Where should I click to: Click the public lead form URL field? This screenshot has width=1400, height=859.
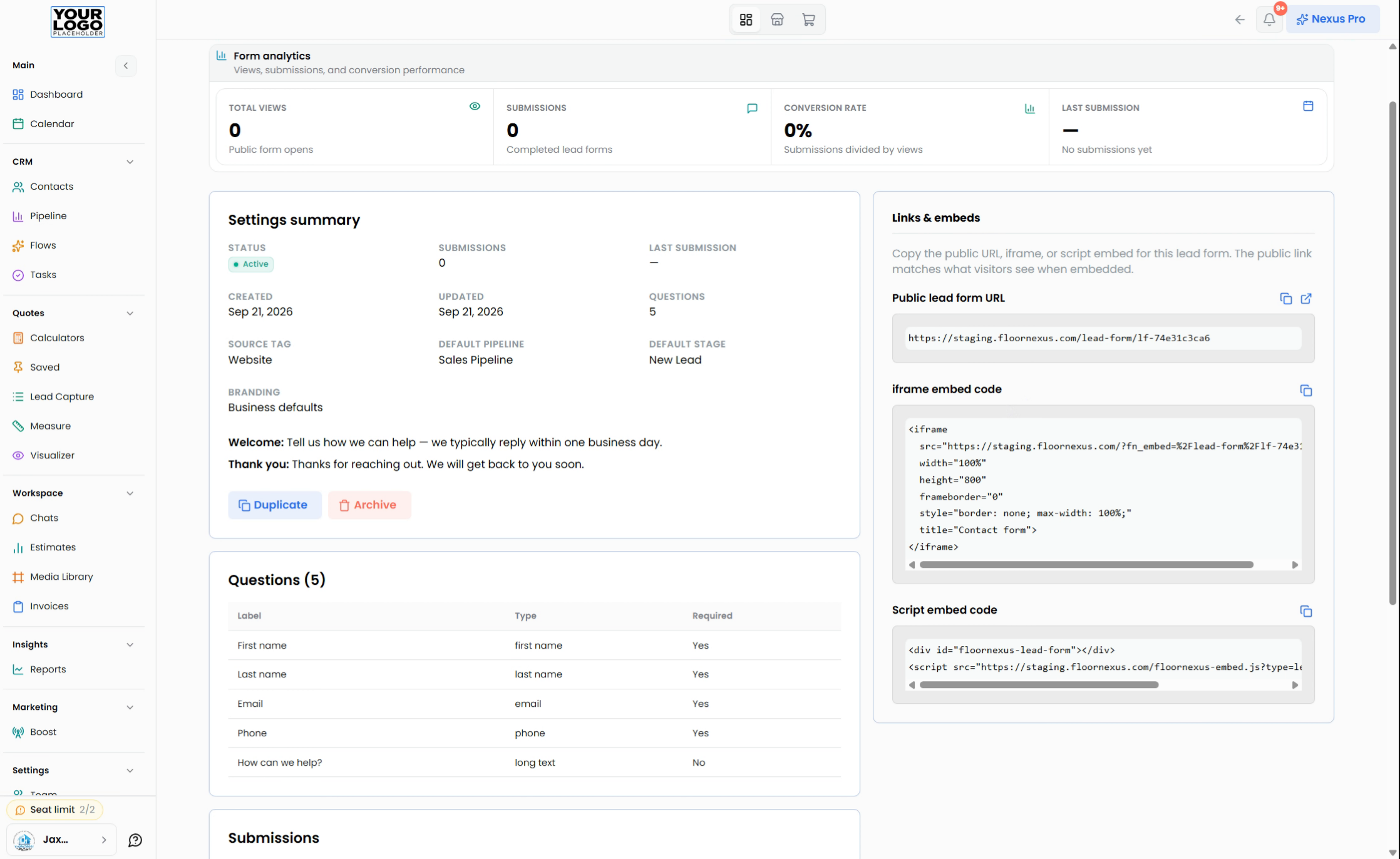click(1103, 339)
